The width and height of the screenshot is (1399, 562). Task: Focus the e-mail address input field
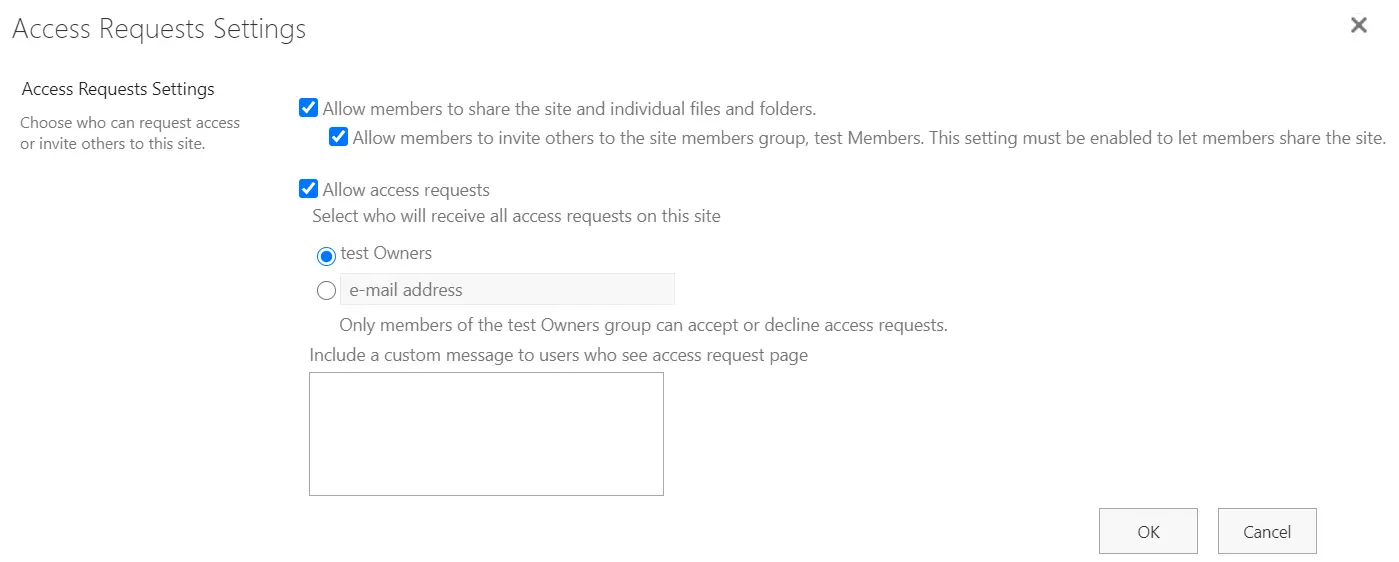coord(507,290)
